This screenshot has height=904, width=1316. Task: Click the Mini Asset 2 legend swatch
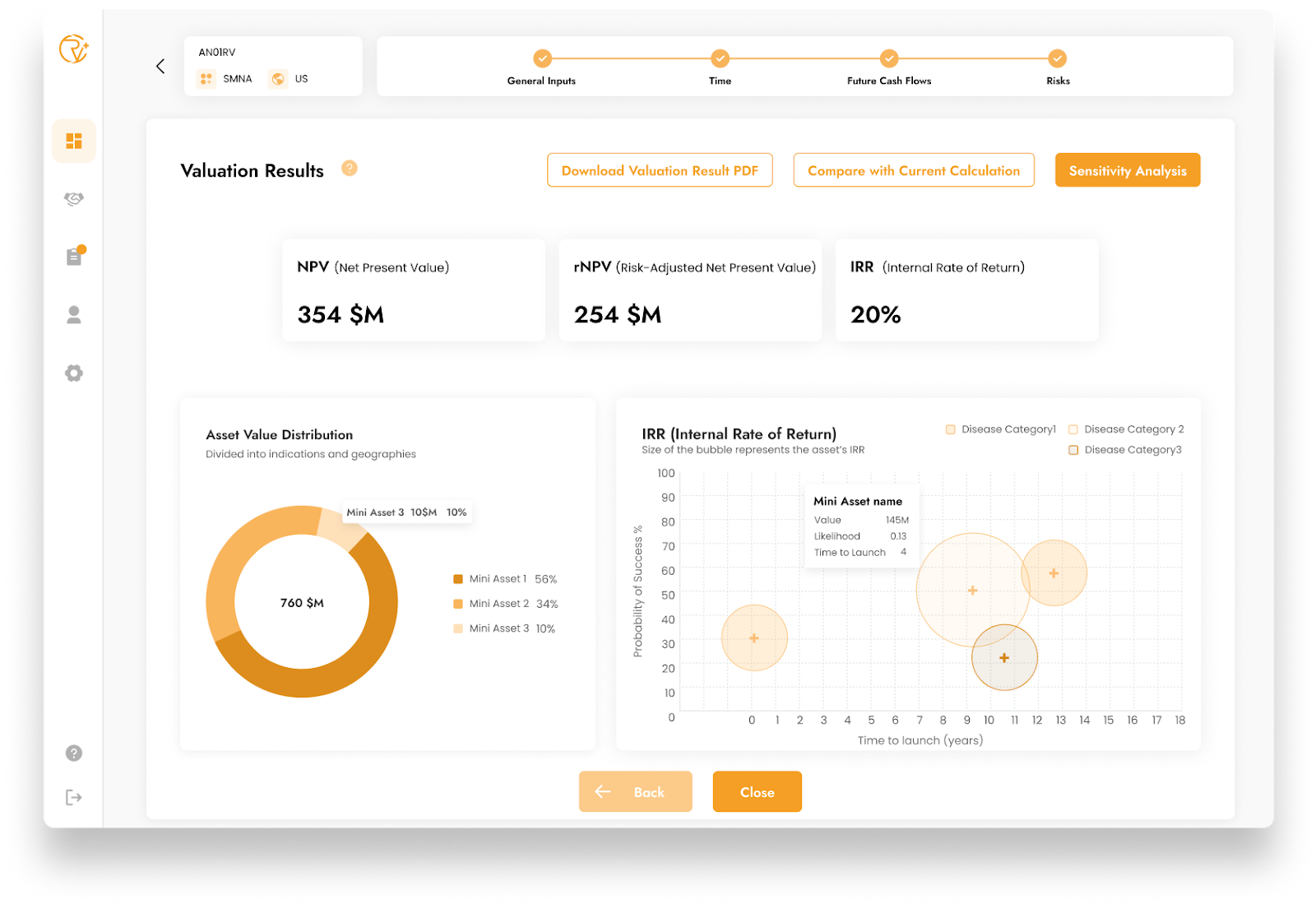pyautogui.click(x=458, y=604)
